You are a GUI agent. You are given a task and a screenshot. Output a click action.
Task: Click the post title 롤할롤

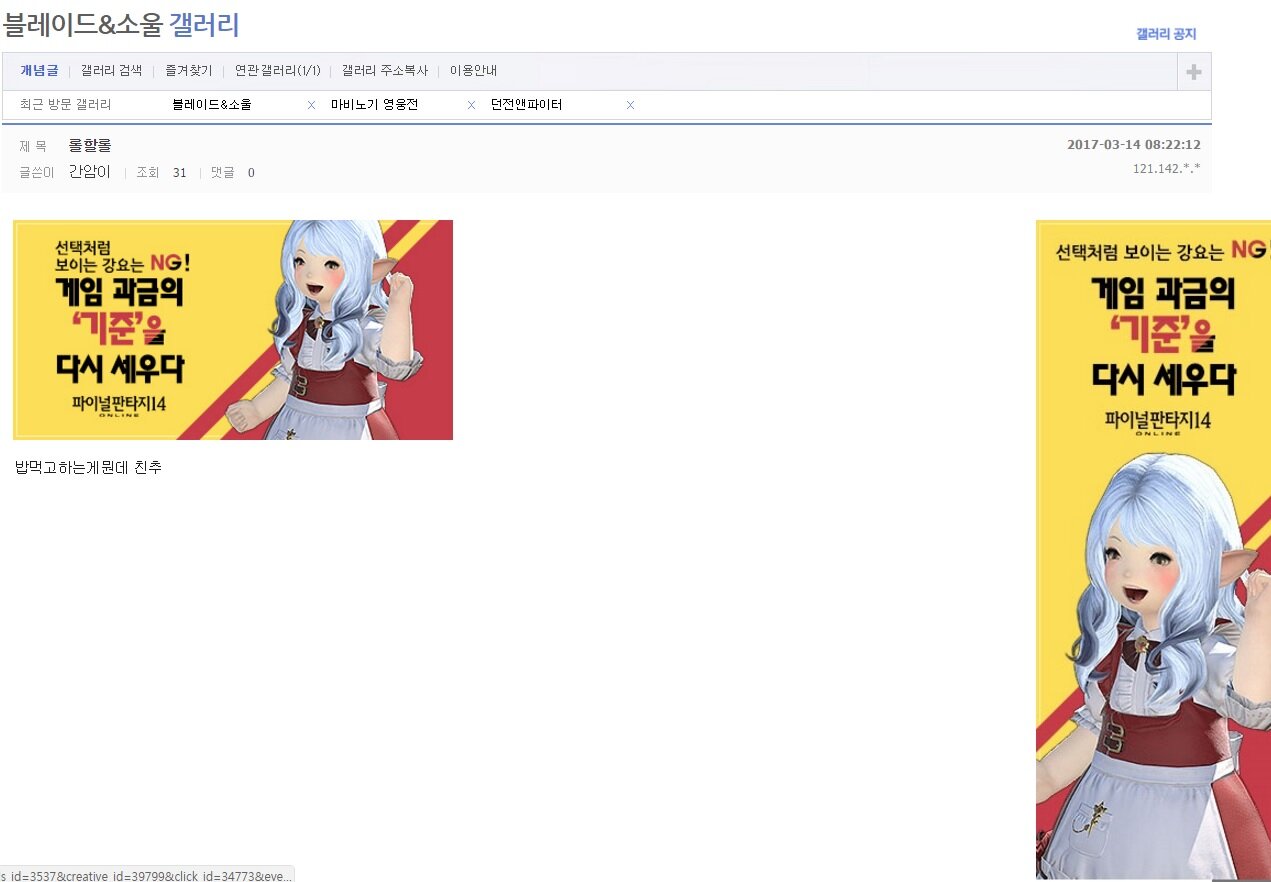coord(89,146)
